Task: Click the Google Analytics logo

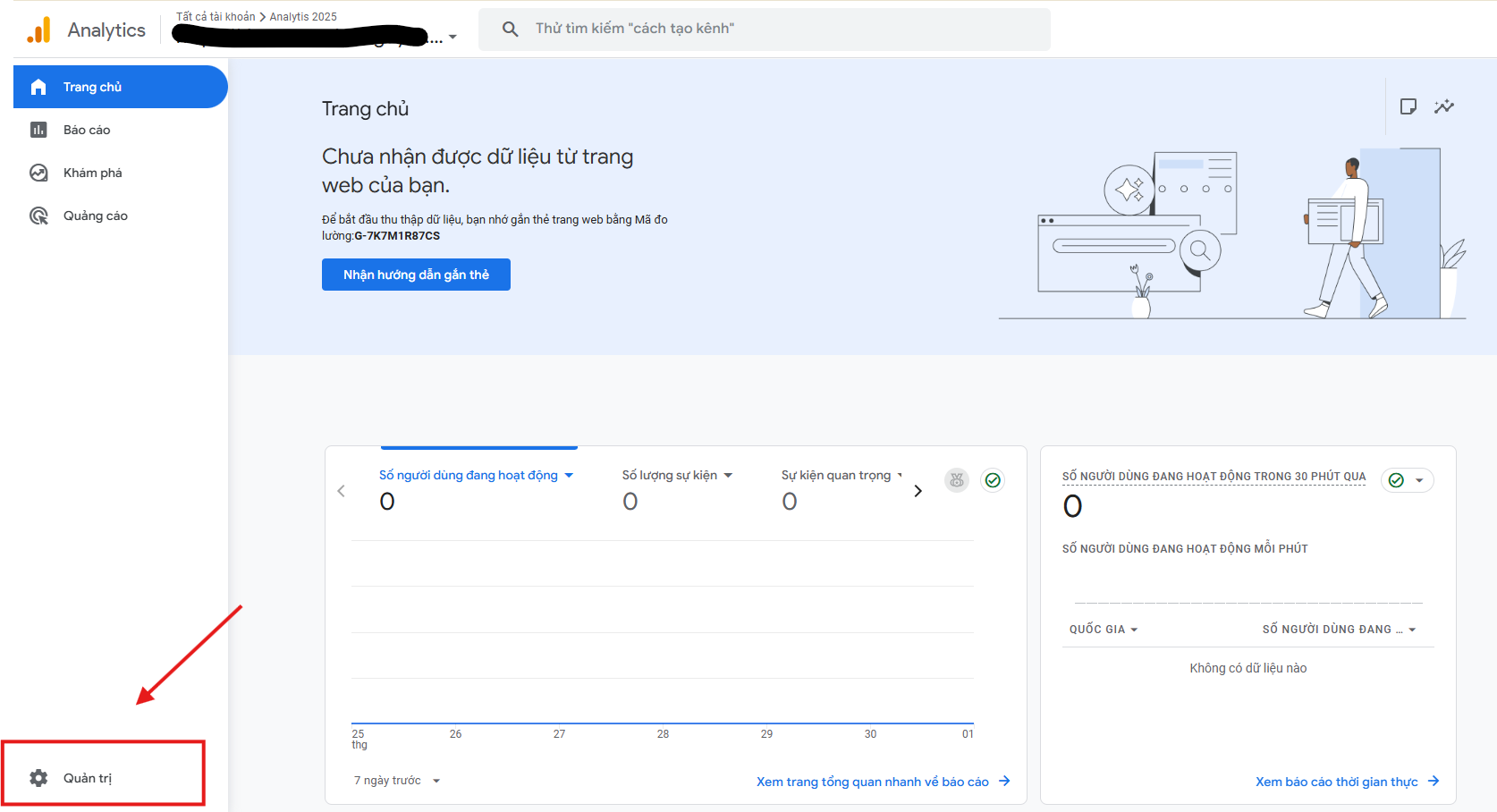Action: (x=39, y=30)
